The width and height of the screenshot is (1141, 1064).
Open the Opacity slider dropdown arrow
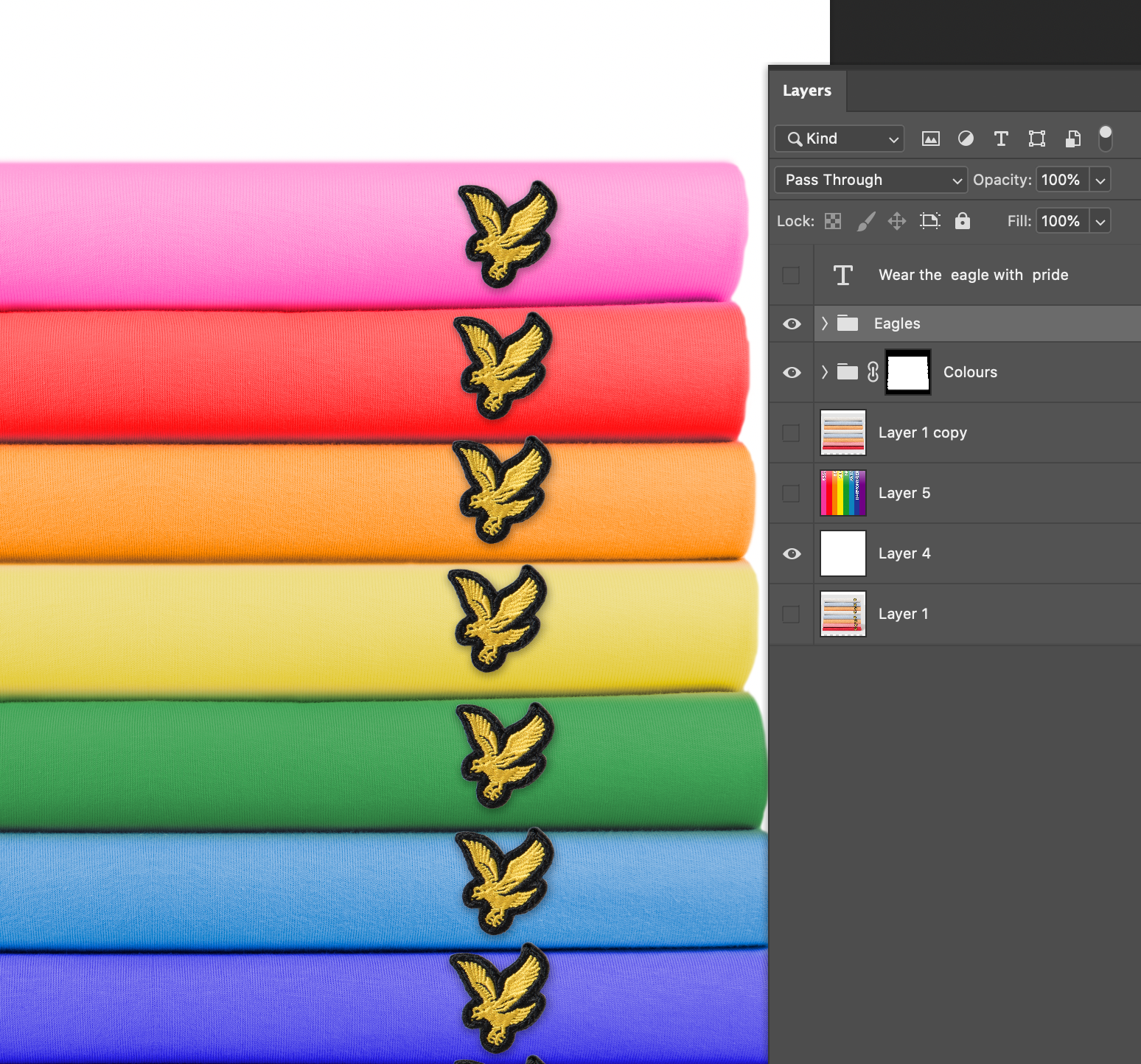1100,180
